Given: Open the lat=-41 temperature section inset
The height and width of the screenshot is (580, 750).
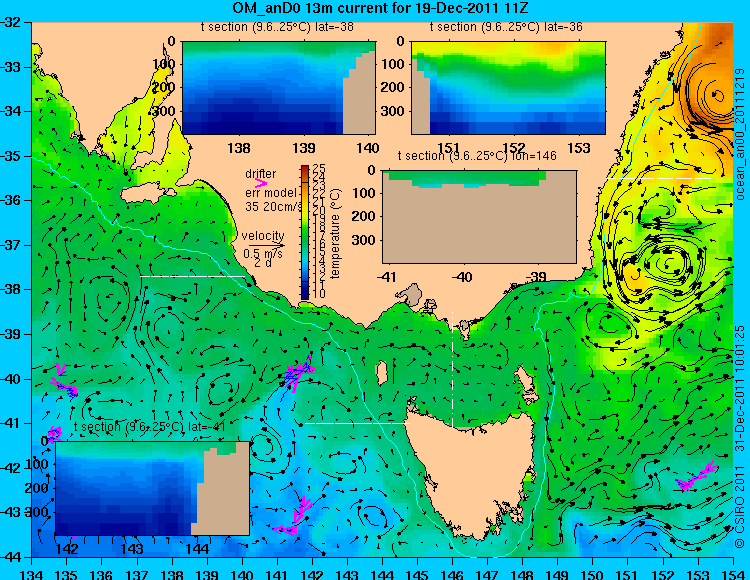Looking at the screenshot, I should [153, 488].
